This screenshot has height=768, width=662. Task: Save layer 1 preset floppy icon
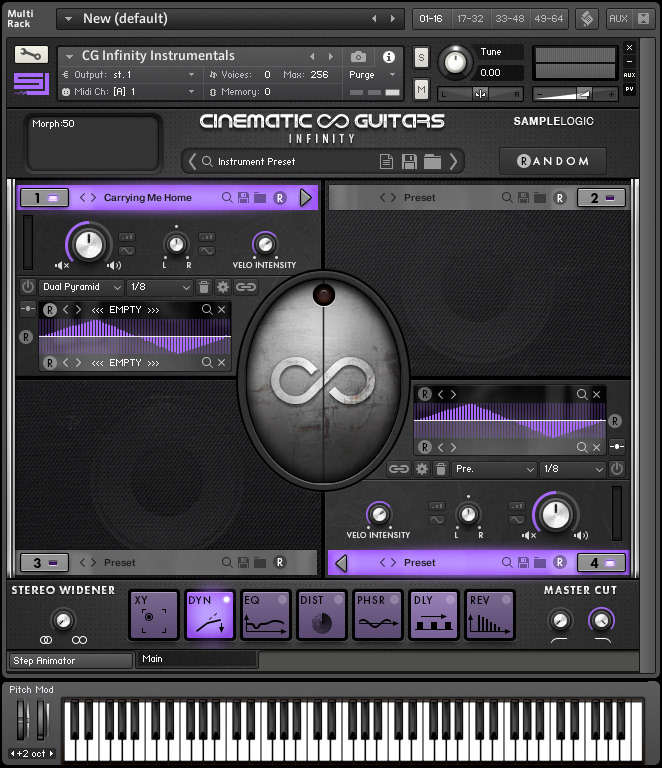[243, 197]
